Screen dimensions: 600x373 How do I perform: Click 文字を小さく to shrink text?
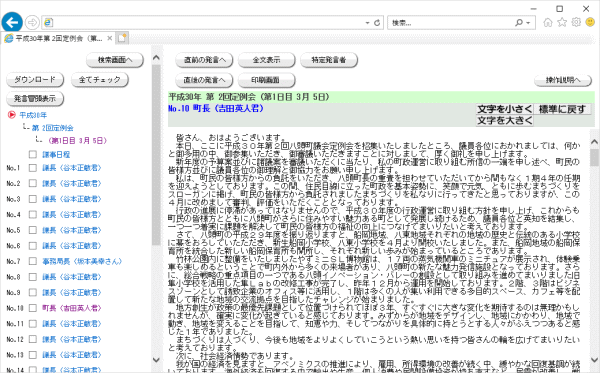(x=504, y=109)
